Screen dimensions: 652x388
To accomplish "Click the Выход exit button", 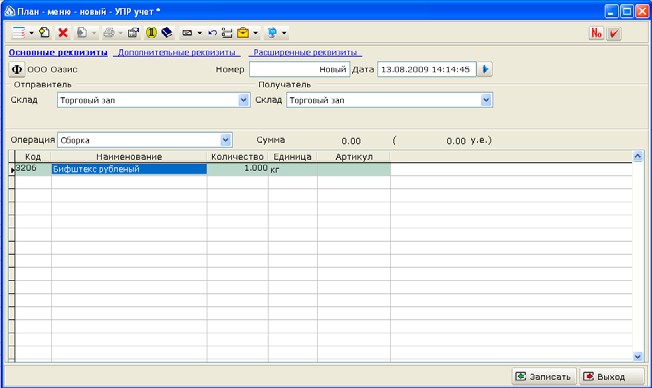I will coord(611,377).
